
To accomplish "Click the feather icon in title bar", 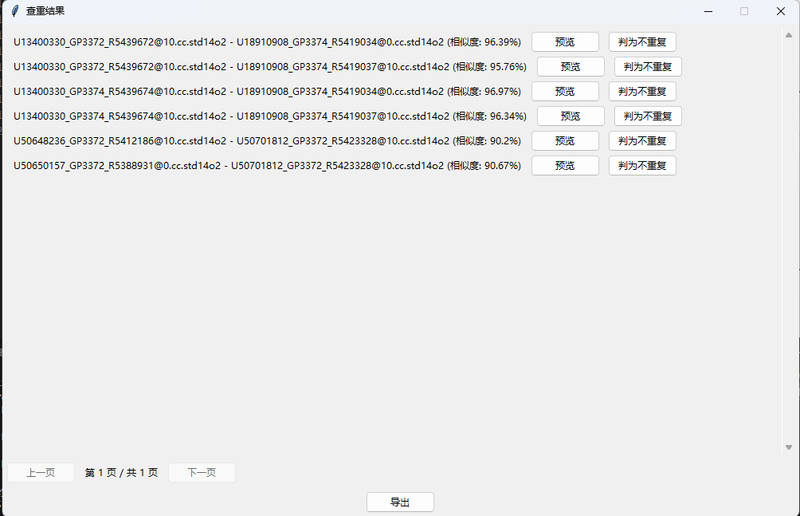I will coord(15,11).
